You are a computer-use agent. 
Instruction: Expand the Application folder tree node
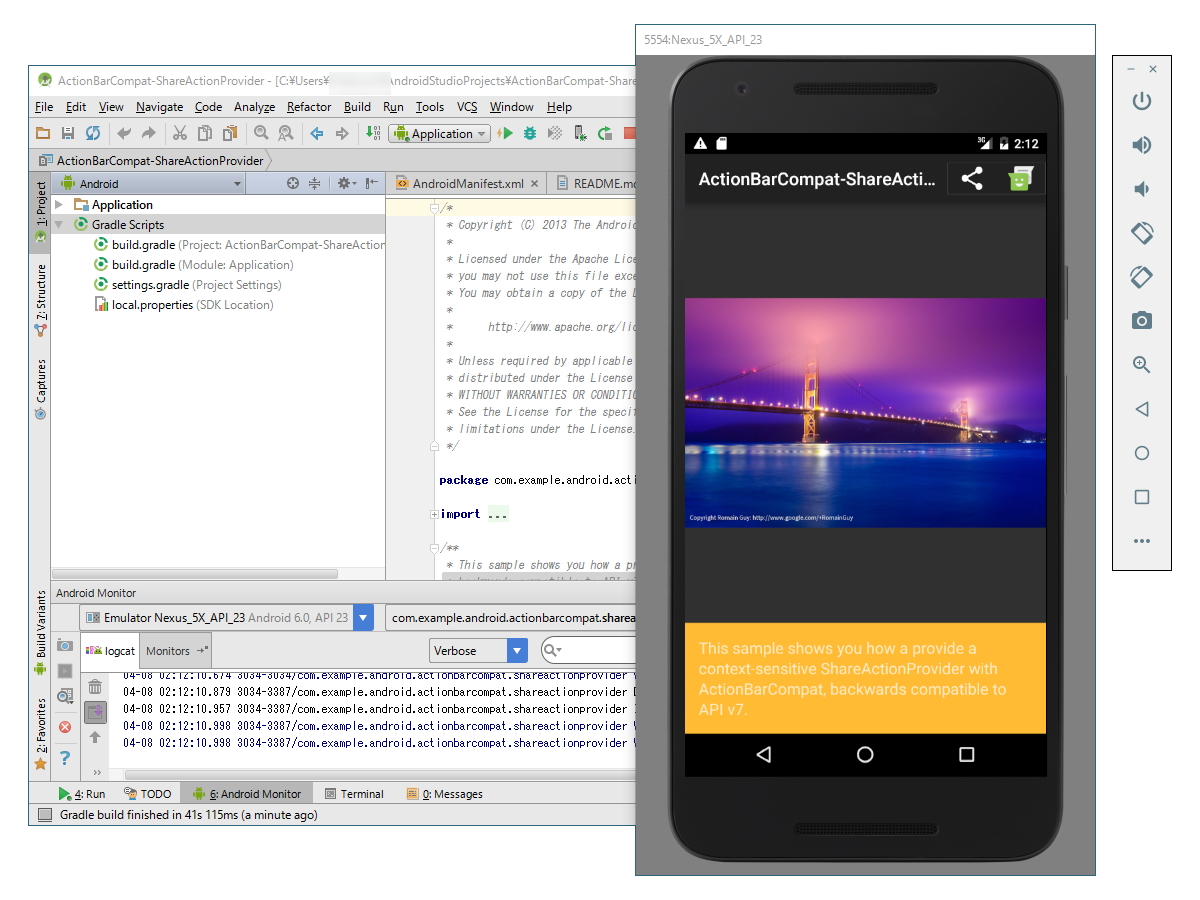(60, 204)
